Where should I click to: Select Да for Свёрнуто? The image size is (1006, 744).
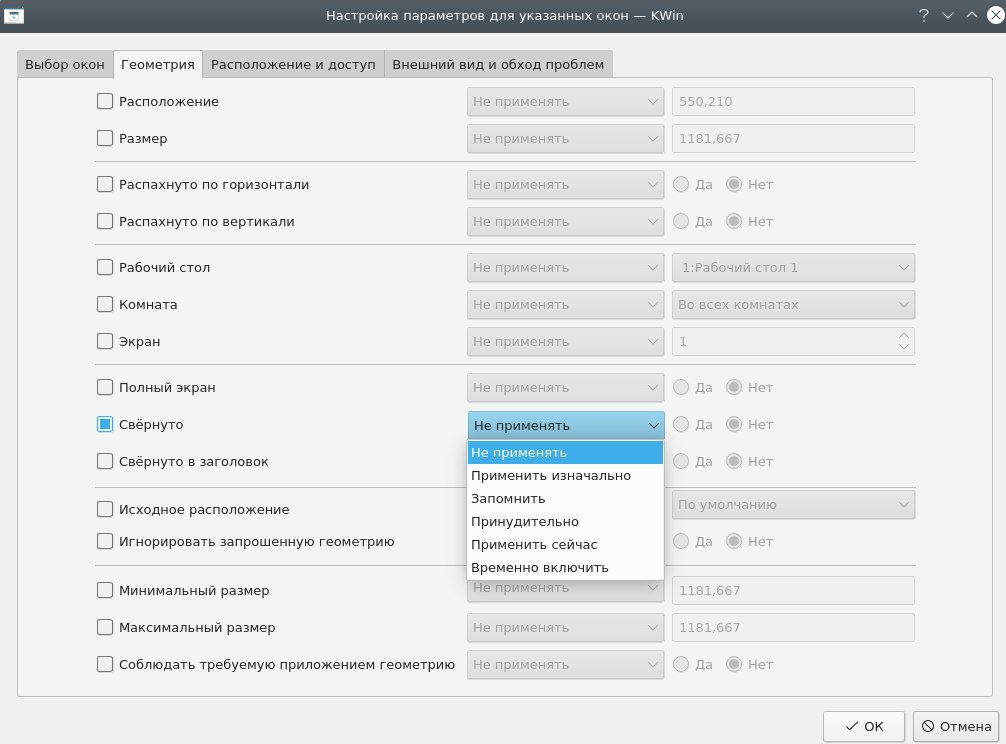click(x=681, y=425)
